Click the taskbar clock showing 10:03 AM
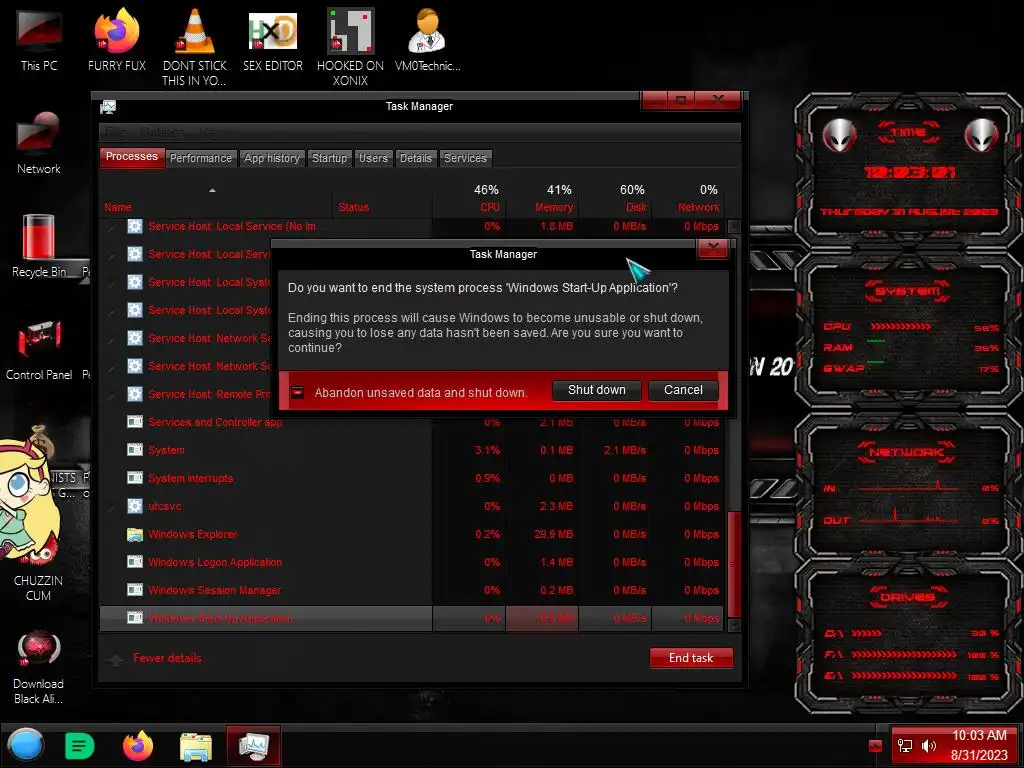 [x=978, y=745]
